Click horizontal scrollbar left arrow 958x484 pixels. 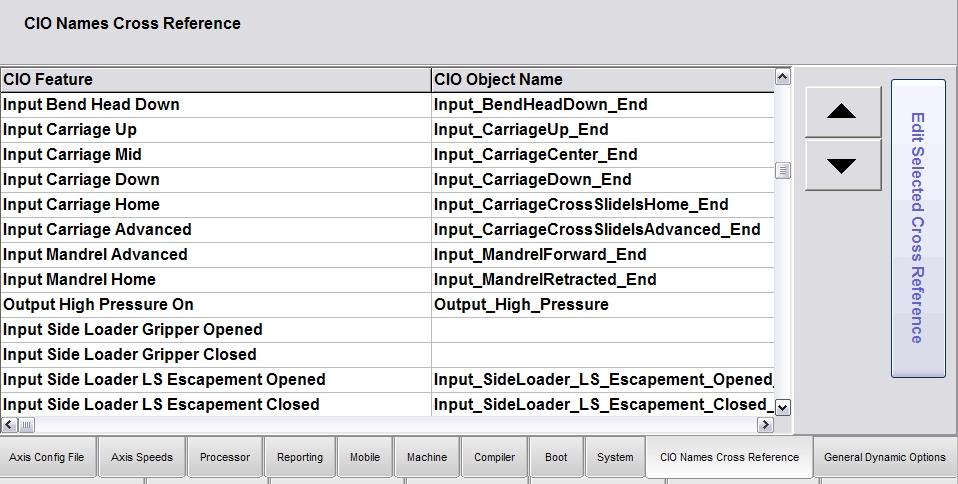tap(8, 425)
